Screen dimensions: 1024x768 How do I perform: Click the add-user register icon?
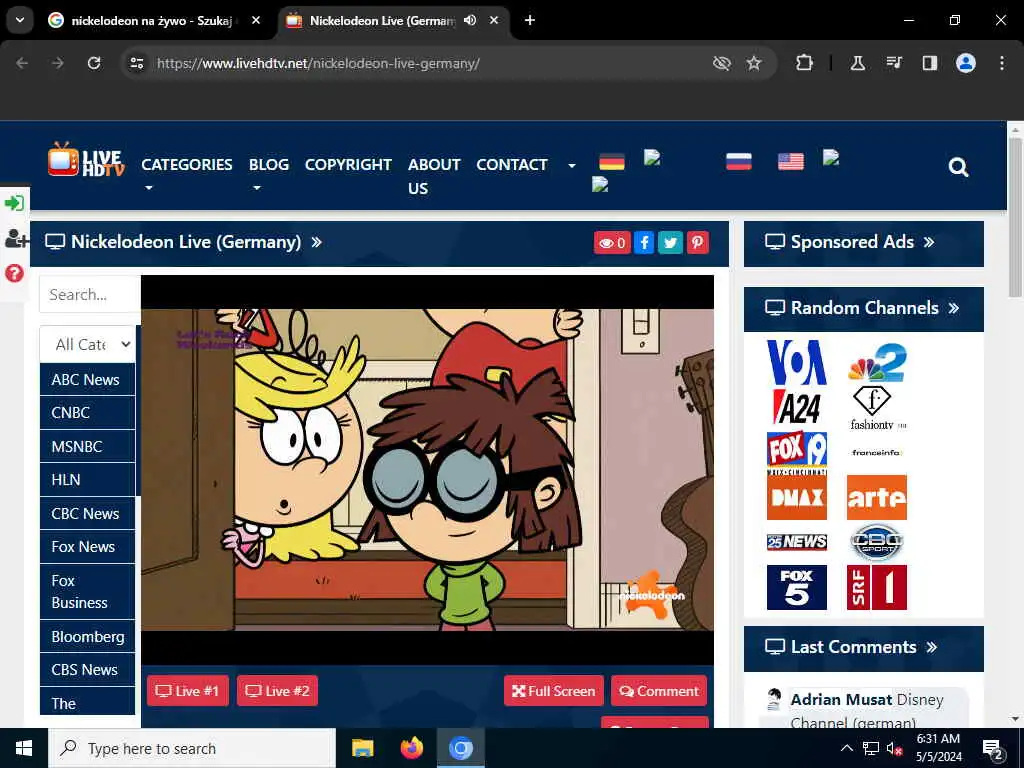point(16,238)
